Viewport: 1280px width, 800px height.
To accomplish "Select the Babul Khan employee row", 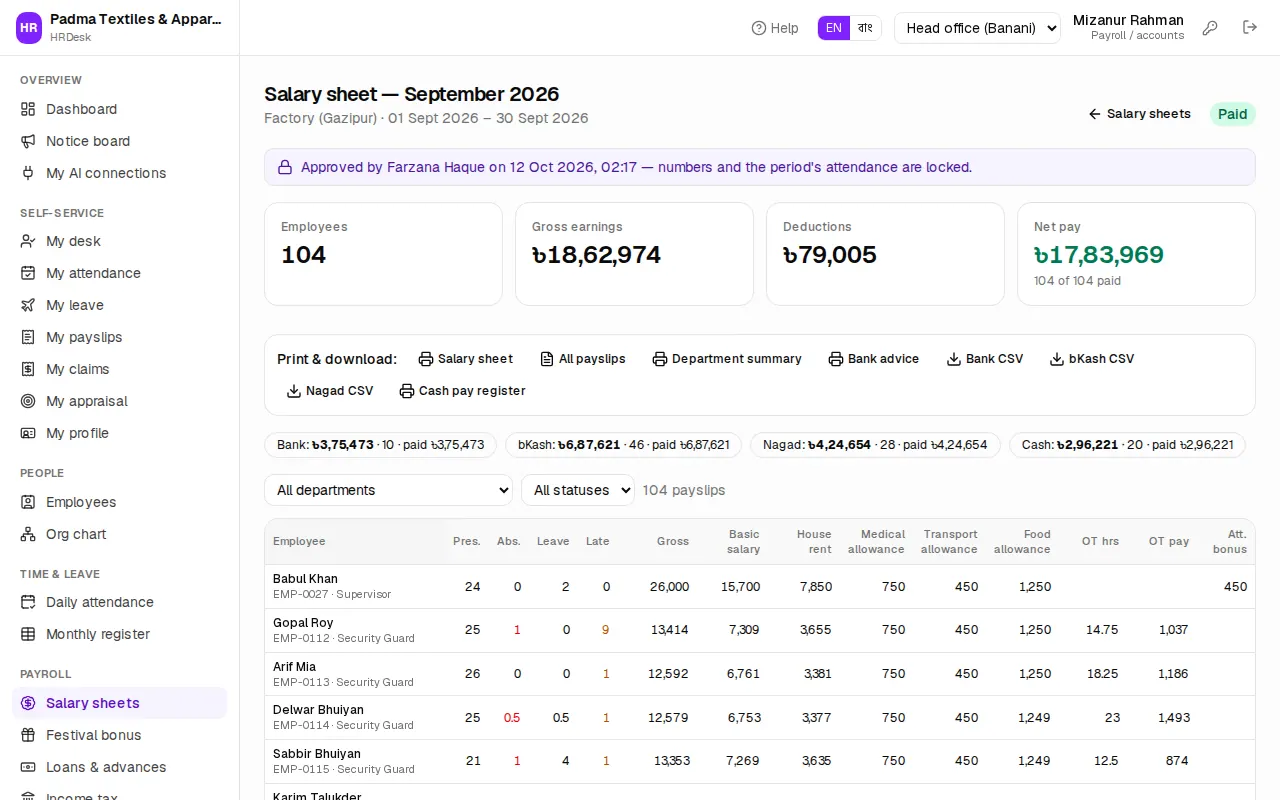I will tap(760, 587).
